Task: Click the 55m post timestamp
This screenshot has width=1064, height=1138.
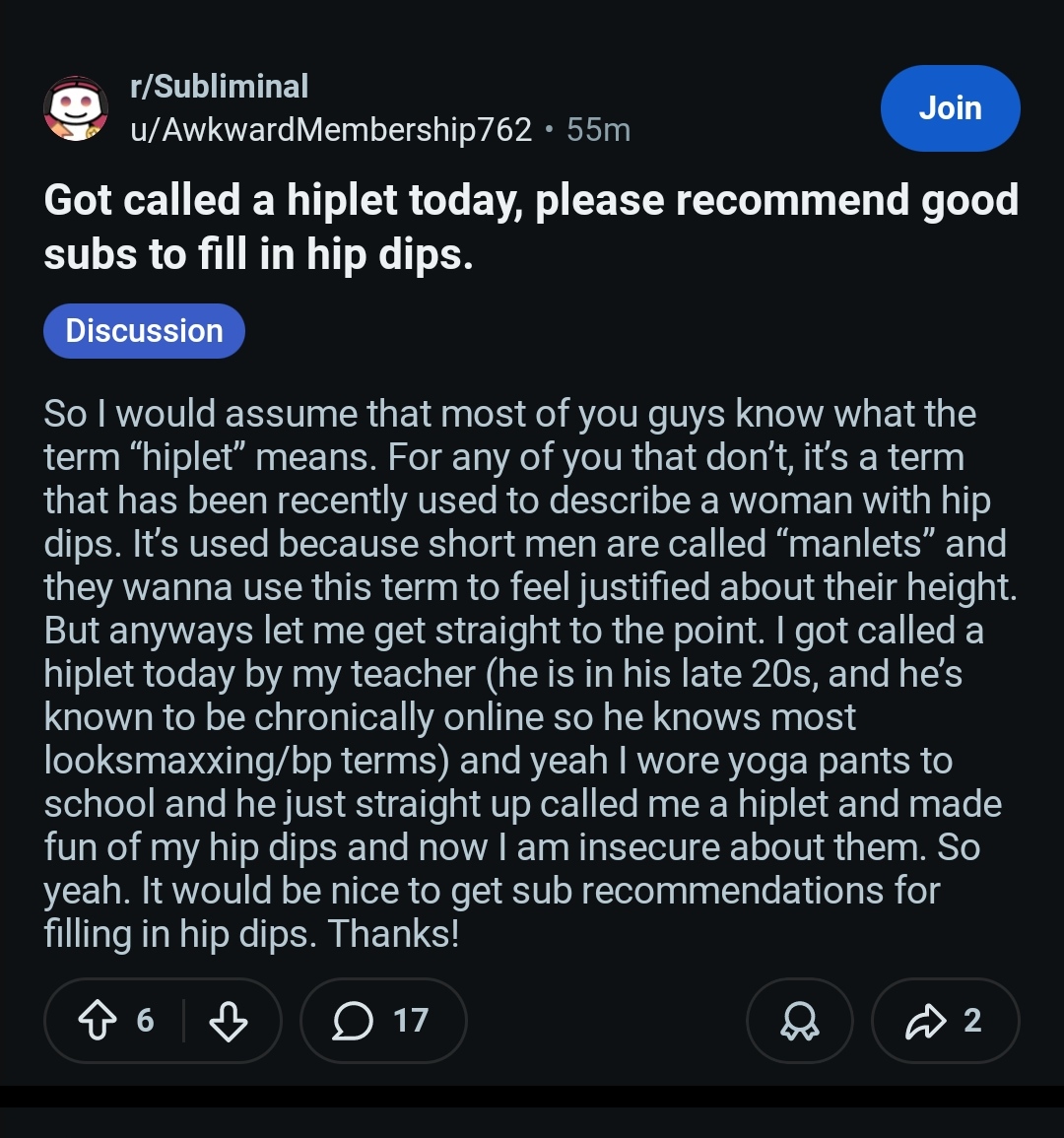Action: [598, 130]
